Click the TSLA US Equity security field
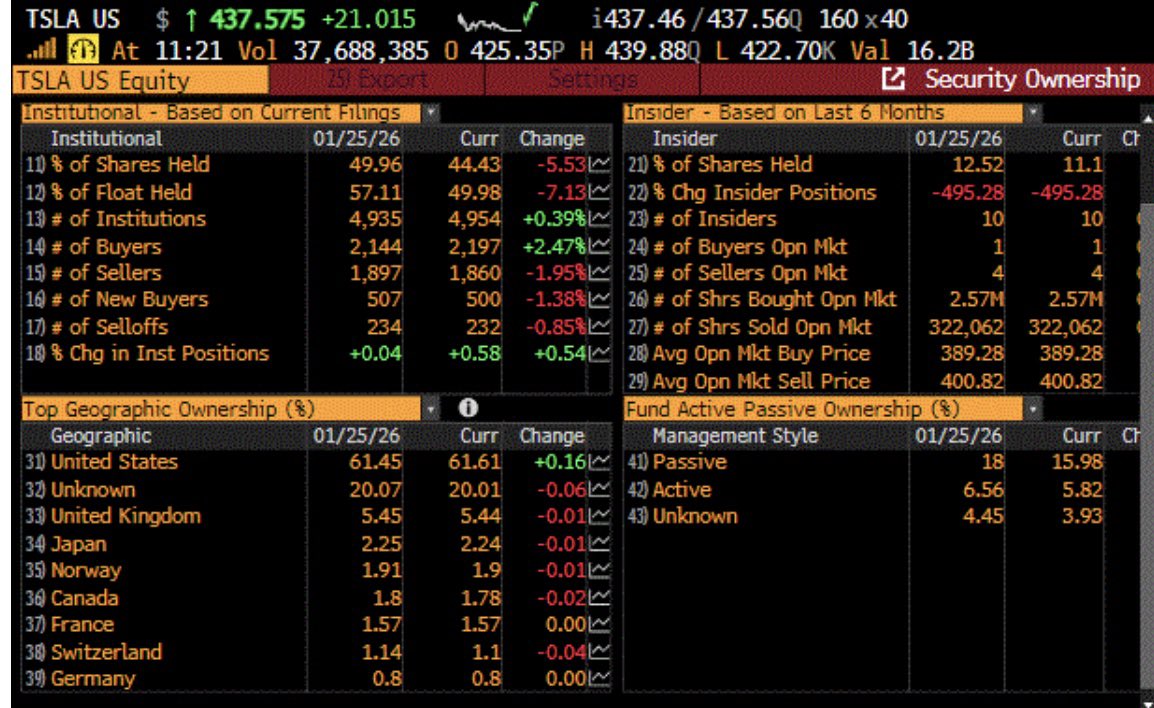The width and height of the screenshot is (1154, 708). tap(141, 80)
